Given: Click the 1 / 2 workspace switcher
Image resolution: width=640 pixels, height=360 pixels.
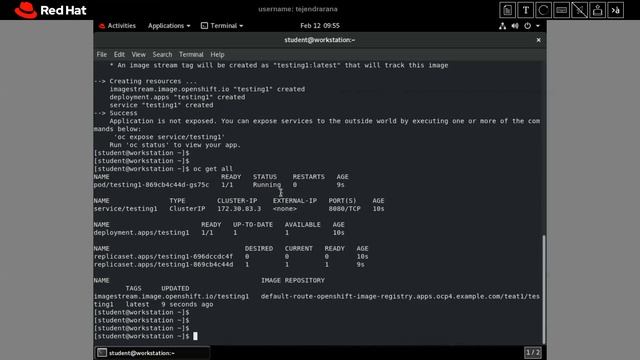Looking at the screenshot, I should coord(533,353).
